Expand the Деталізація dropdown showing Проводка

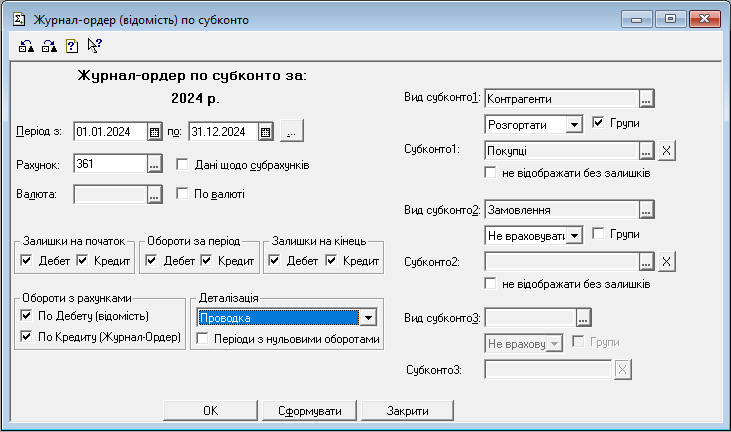tap(368, 318)
